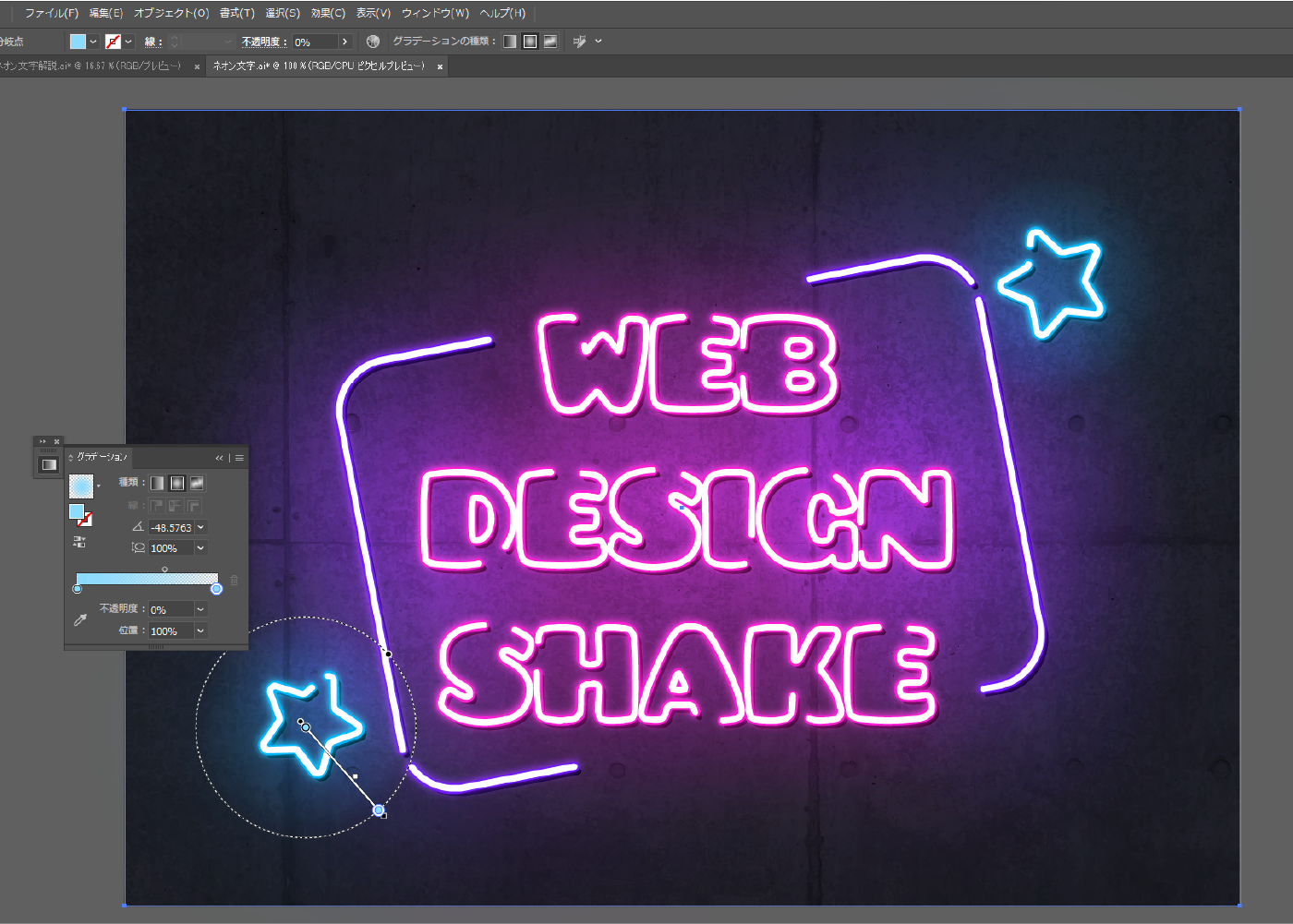The width and height of the screenshot is (1293, 924).
Task: Click the recolor artwork wheel icon
Action: click(x=373, y=42)
